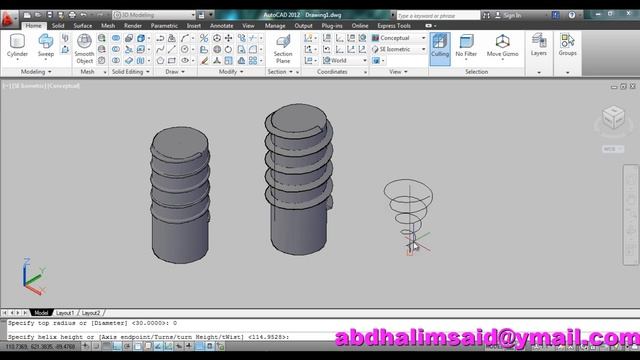Select the Array tool in Modify panel
640x360 pixels.
tap(253, 60)
